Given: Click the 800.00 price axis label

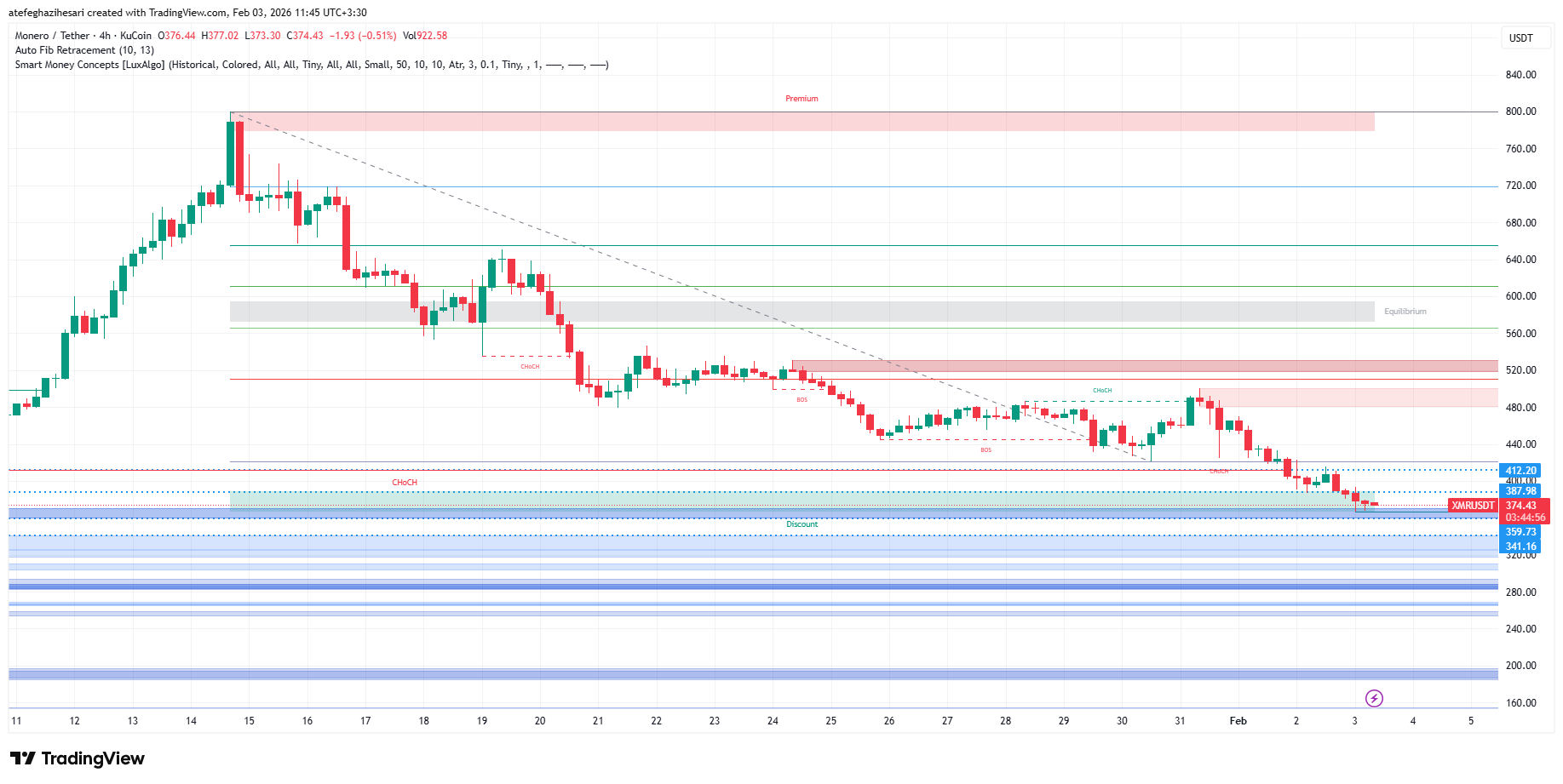Looking at the screenshot, I should coord(1520,112).
